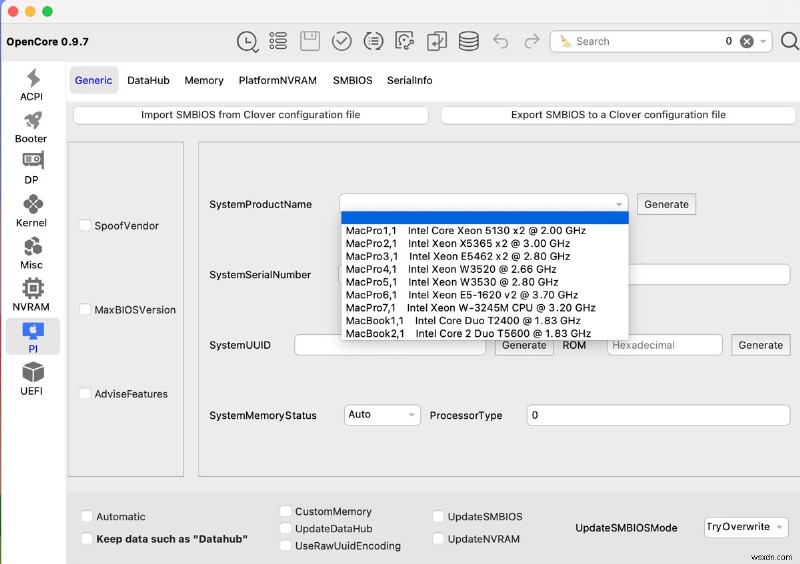The height and width of the screenshot is (564, 800).
Task: Redo the last change
Action: [532, 41]
